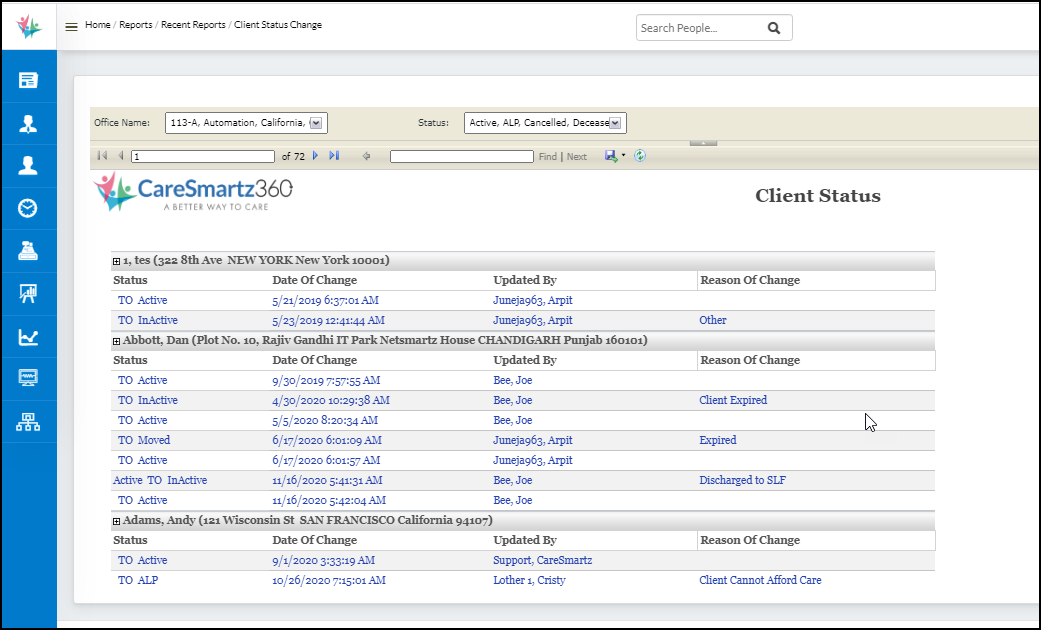
Task: Select the Billing cash-register icon
Action: (28, 250)
